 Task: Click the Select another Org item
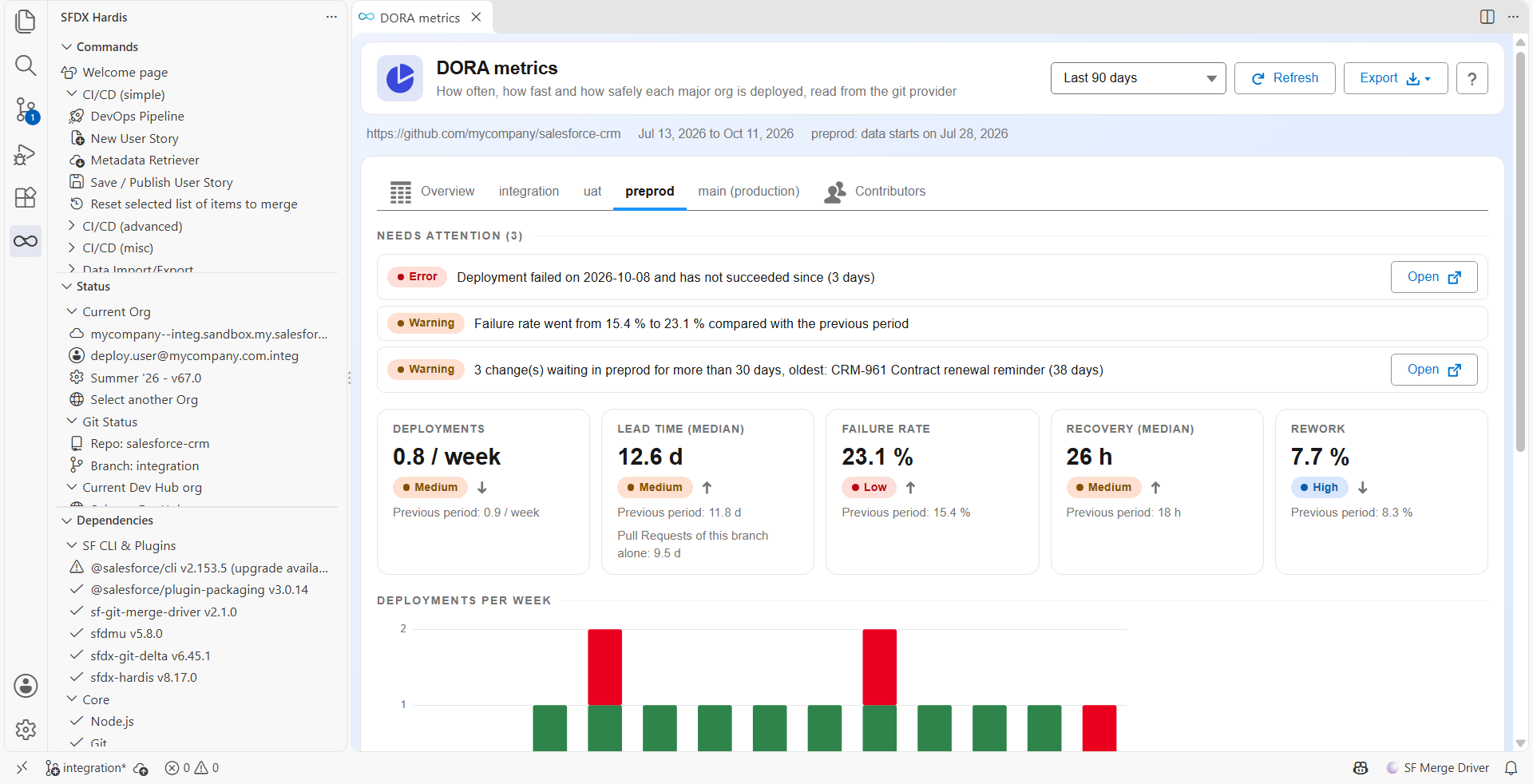144,400
